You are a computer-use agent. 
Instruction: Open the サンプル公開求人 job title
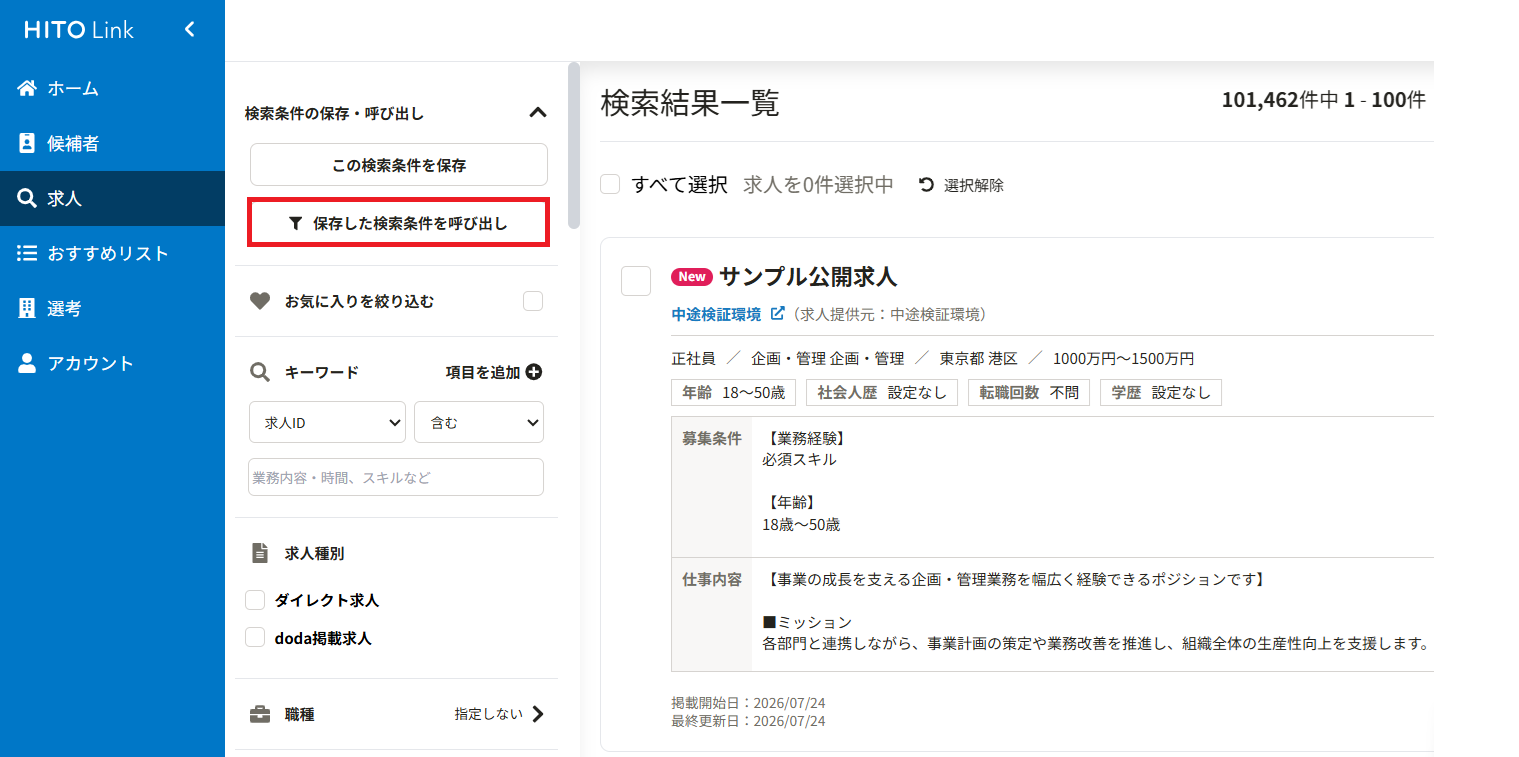pyautogui.click(x=808, y=277)
